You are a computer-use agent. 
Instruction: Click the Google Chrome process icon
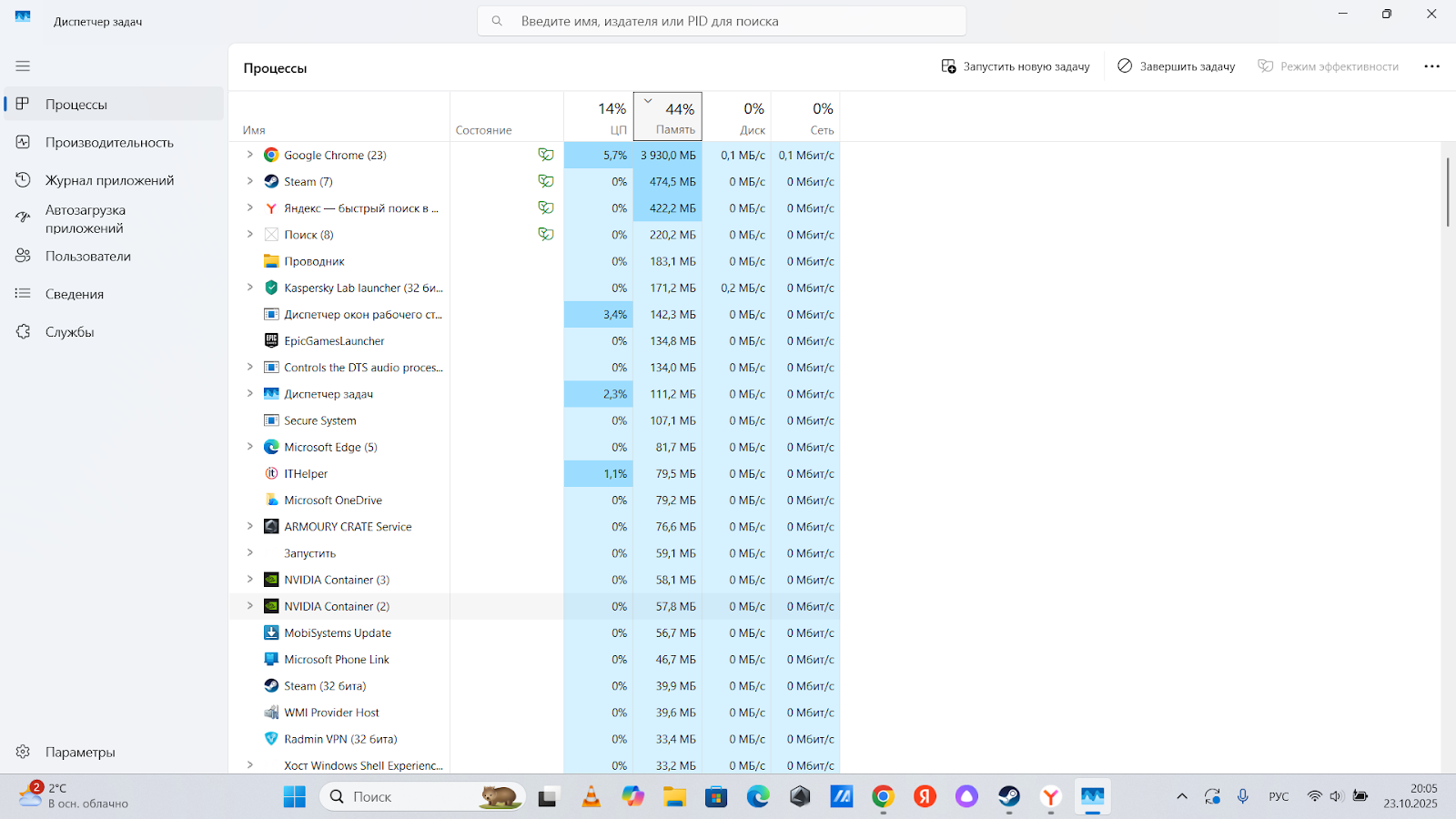point(271,156)
